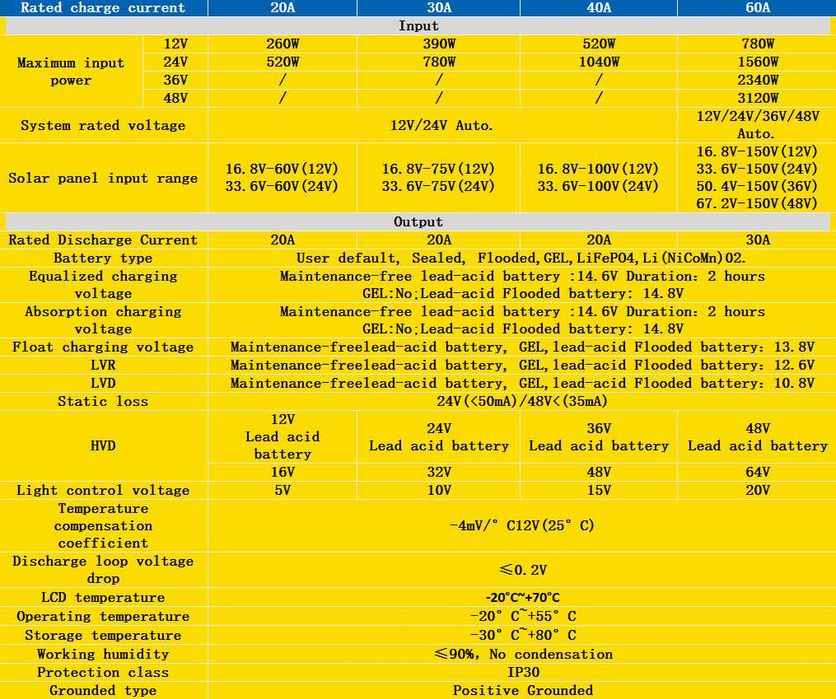Viewport: 836px width, 699px height.
Task: Click the 'Absorption charging voltage' label
Action: click(x=103, y=320)
